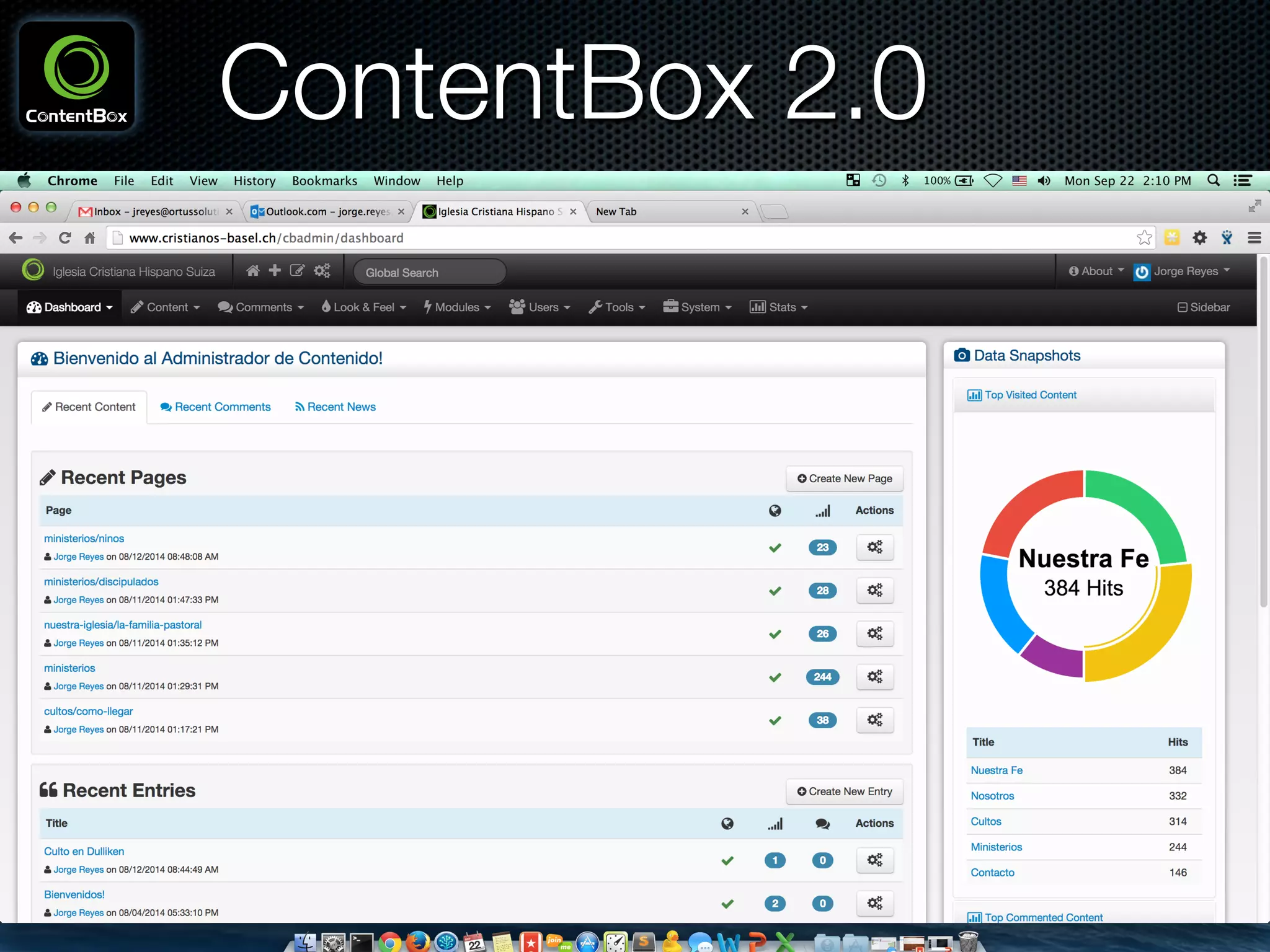Bookmark page with the star icon
Image resolution: width=1270 pixels, height=952 pixels.
click(1144, 238)
